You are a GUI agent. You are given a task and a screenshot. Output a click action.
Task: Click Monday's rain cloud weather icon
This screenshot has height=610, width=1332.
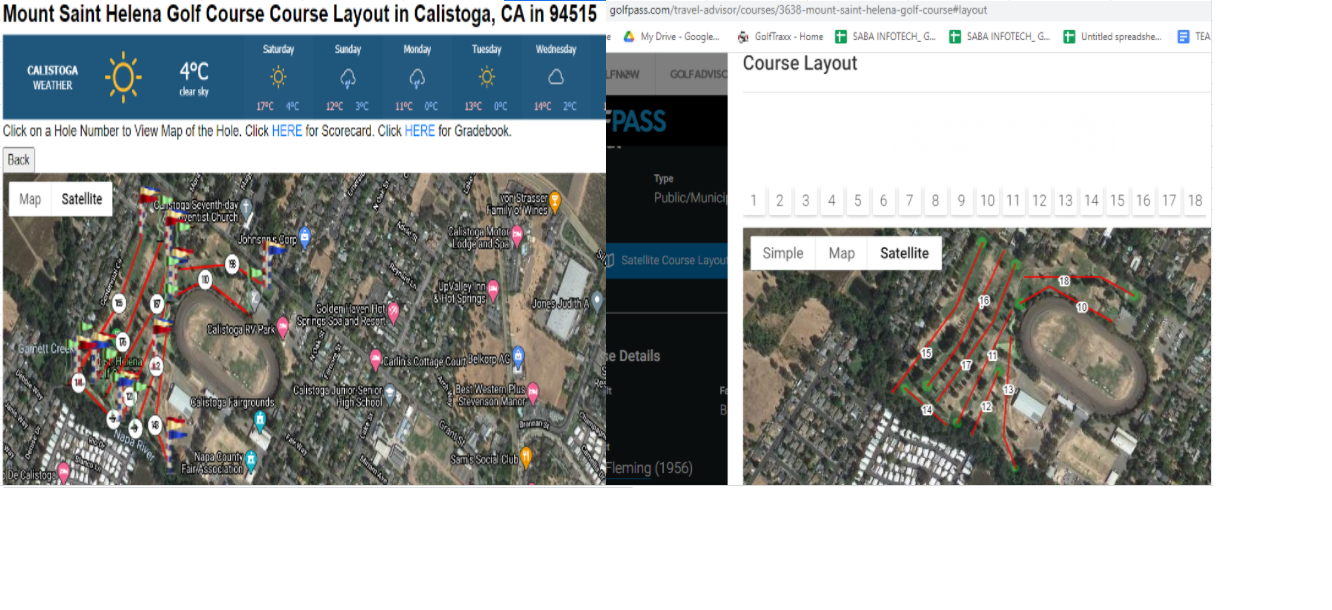(417, 78)
